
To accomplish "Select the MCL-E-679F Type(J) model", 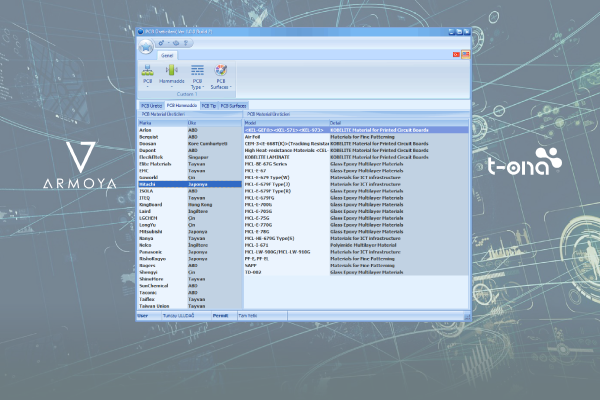I will click(356, 184).
